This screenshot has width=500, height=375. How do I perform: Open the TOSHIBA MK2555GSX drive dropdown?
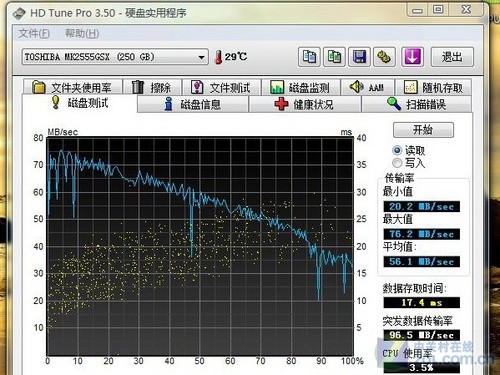tap(115, 57)
